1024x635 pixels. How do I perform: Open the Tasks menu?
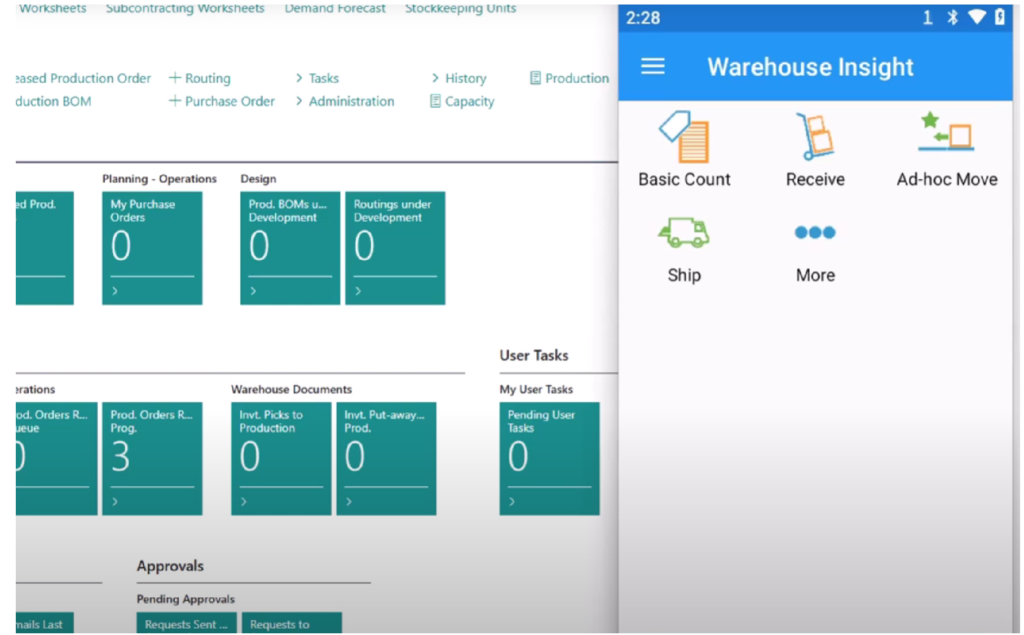323,78
